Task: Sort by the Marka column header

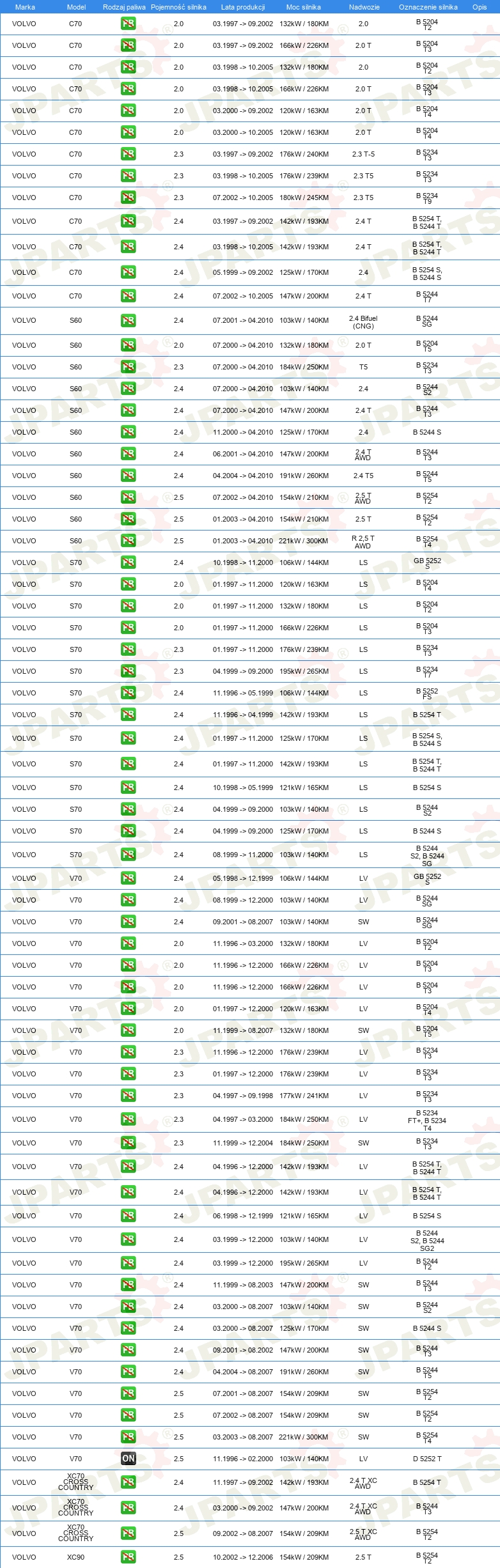Action: pyautogui.click(x=25, y=7)
